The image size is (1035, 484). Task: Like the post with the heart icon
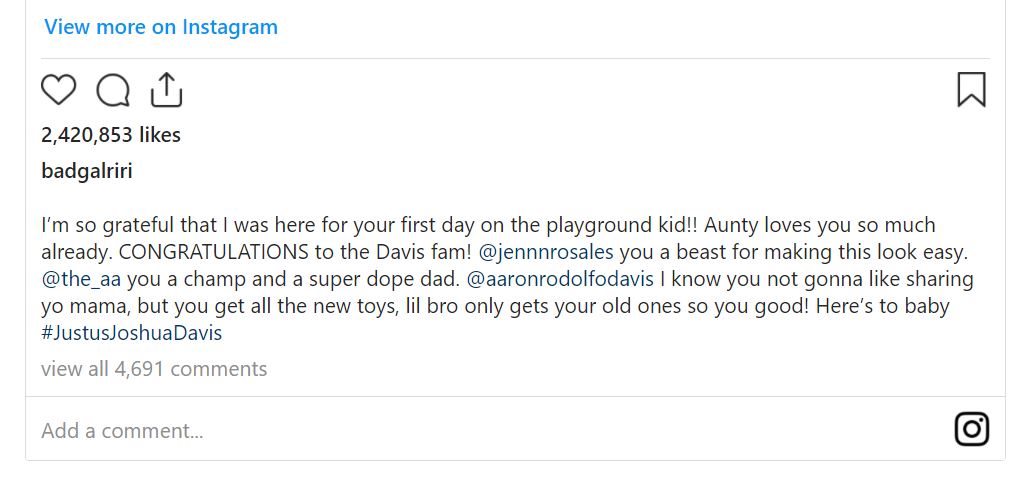(59, 90)
